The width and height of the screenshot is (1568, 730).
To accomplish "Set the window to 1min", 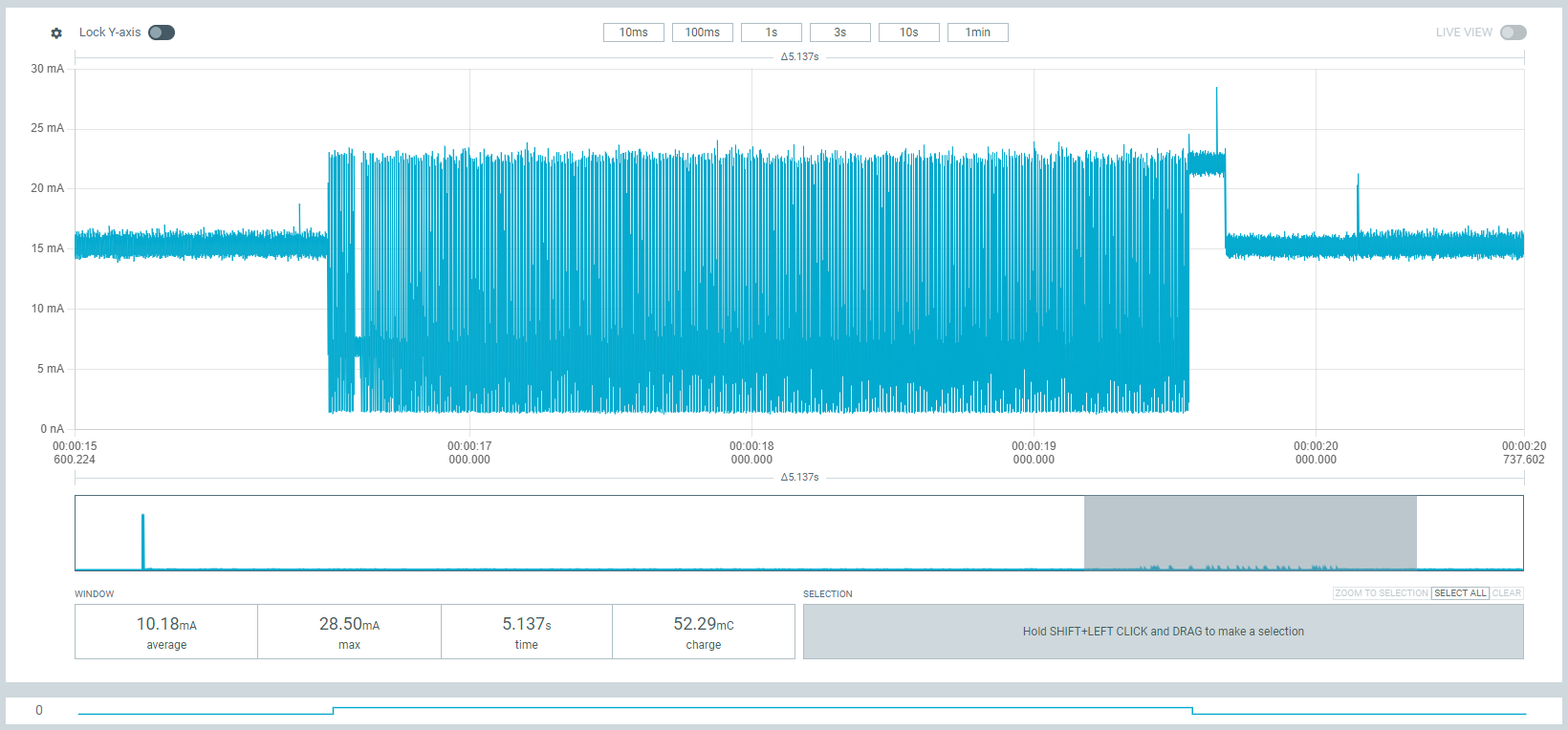I will tap(977, 32).
